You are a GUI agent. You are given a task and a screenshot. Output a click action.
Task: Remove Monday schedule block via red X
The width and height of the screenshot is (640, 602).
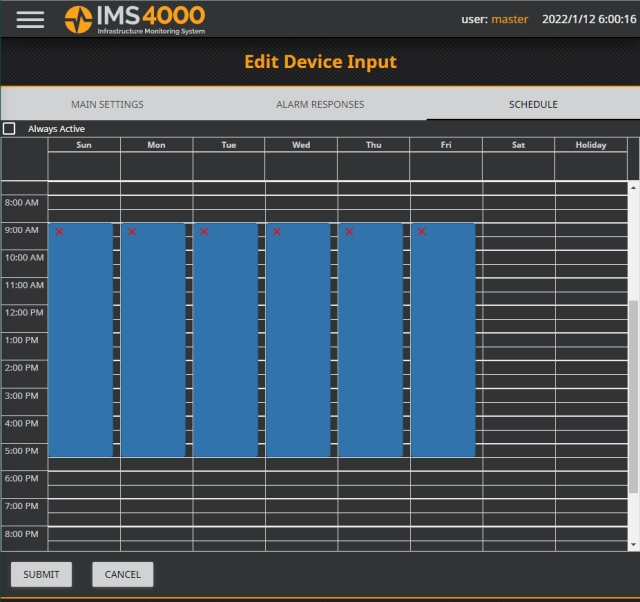click(x=132, y=232)
